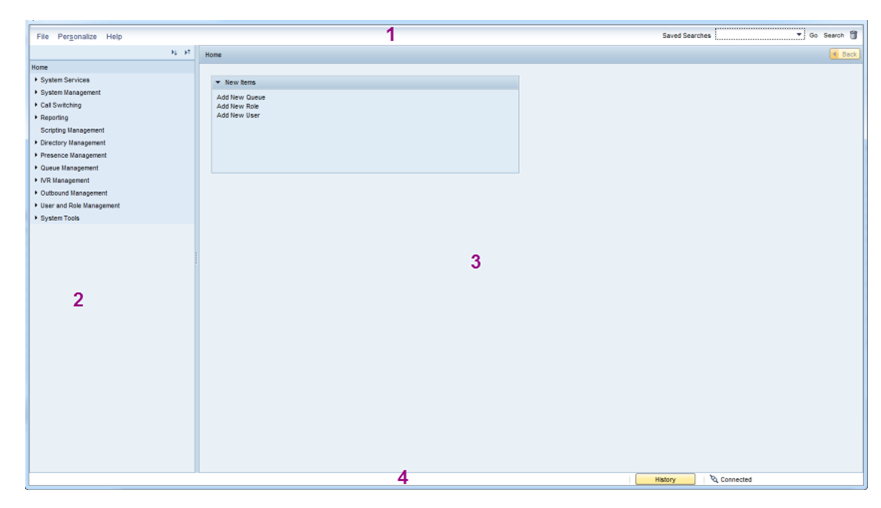Expand User and Role Management node
The height and width of the screenshot is (508, 881).
tap(36, 206)
